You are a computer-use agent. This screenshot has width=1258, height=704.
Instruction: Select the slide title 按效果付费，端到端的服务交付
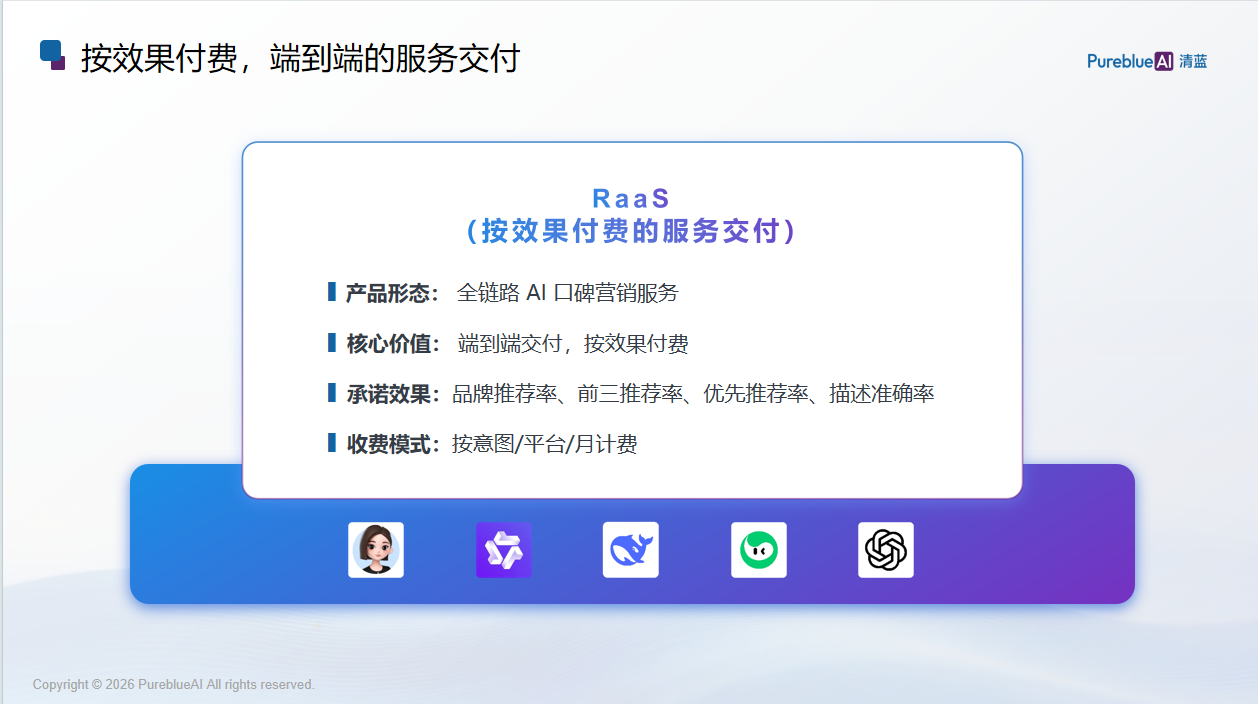pyautogui.click(x=300, y=58)
